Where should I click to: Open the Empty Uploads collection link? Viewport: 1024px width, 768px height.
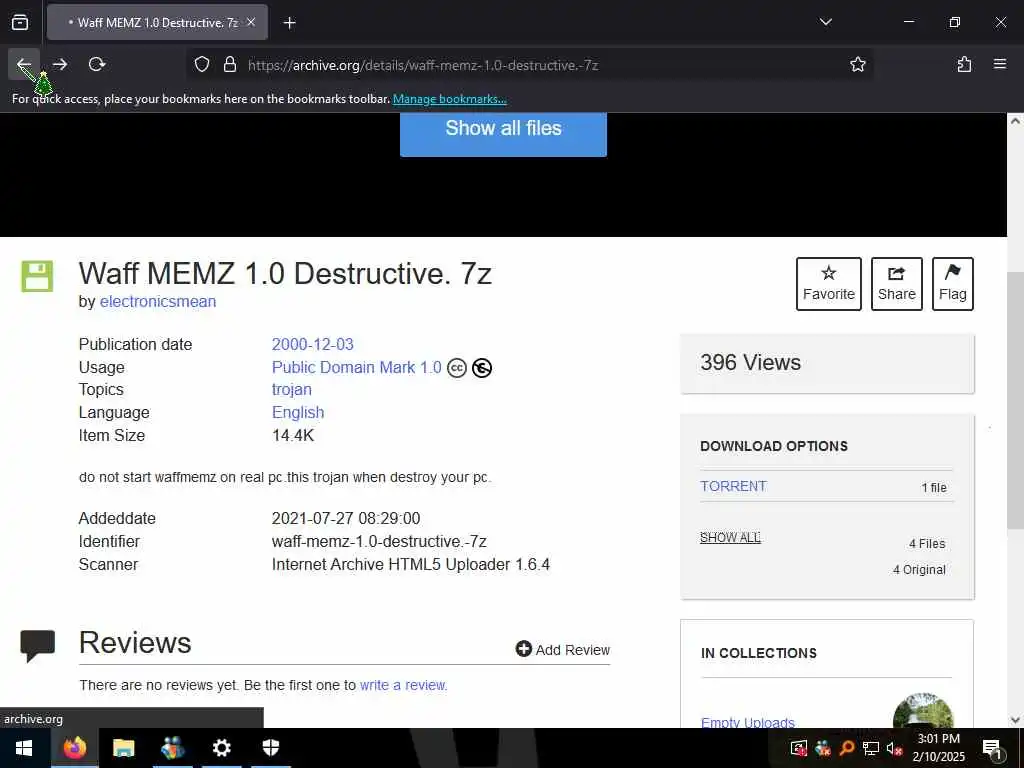tap(747, 722)
